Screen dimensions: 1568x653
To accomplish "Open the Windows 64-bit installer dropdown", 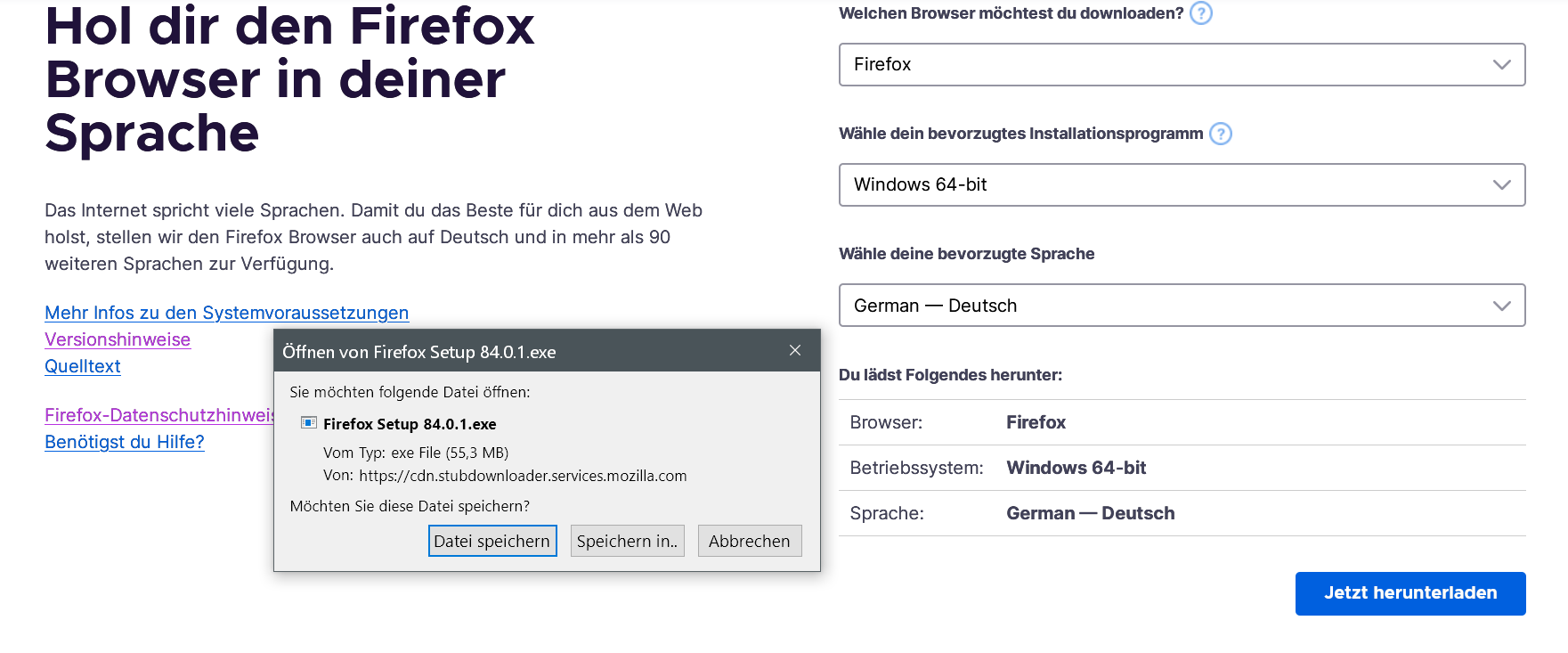I will (1182, 184).
